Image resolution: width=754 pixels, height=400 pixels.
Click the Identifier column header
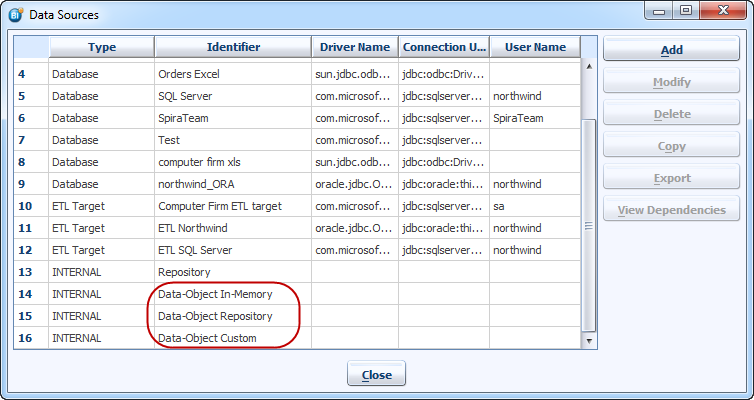(x=232, y=47)
